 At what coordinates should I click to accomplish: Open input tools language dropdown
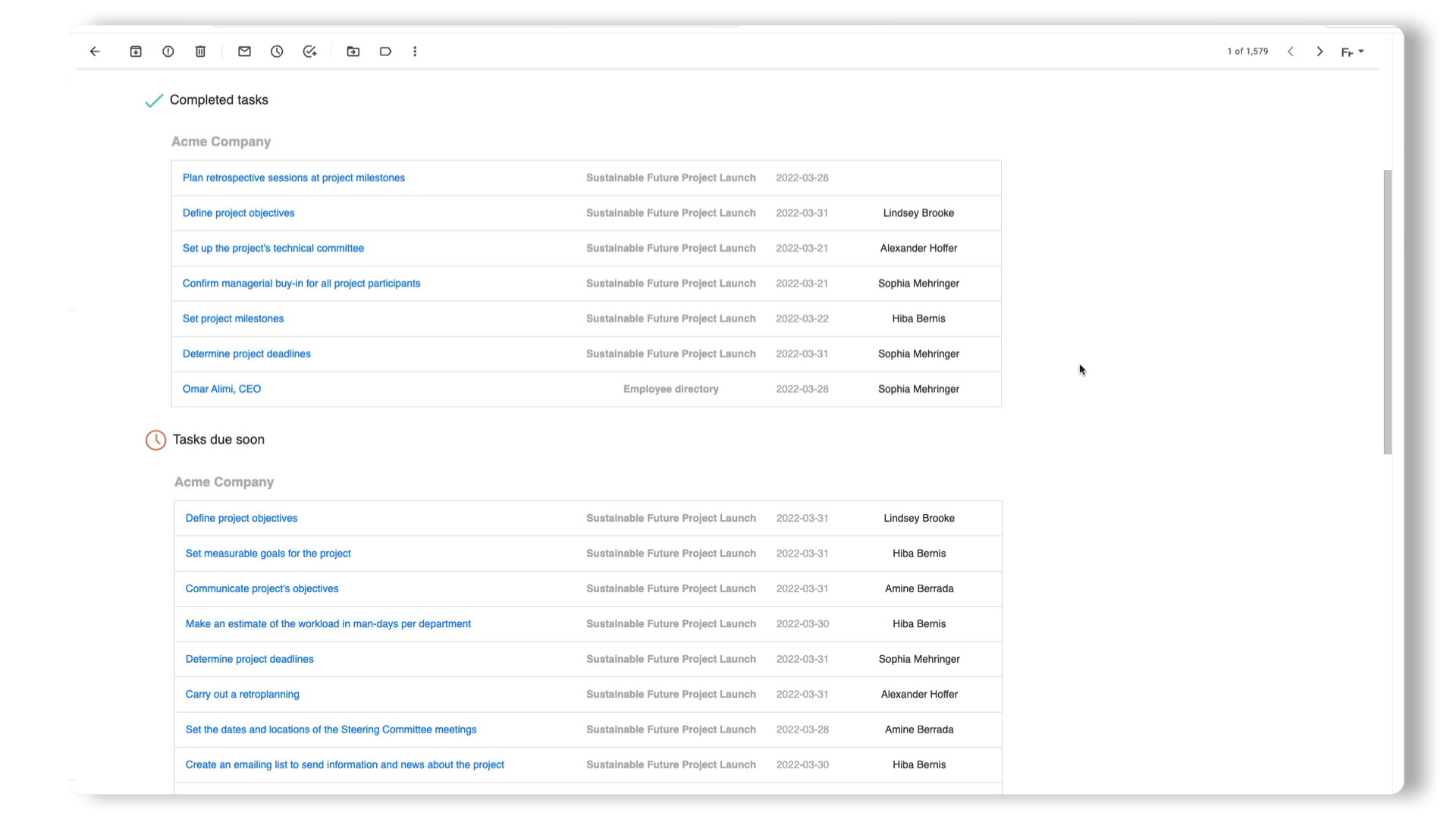coord(1352,52)
